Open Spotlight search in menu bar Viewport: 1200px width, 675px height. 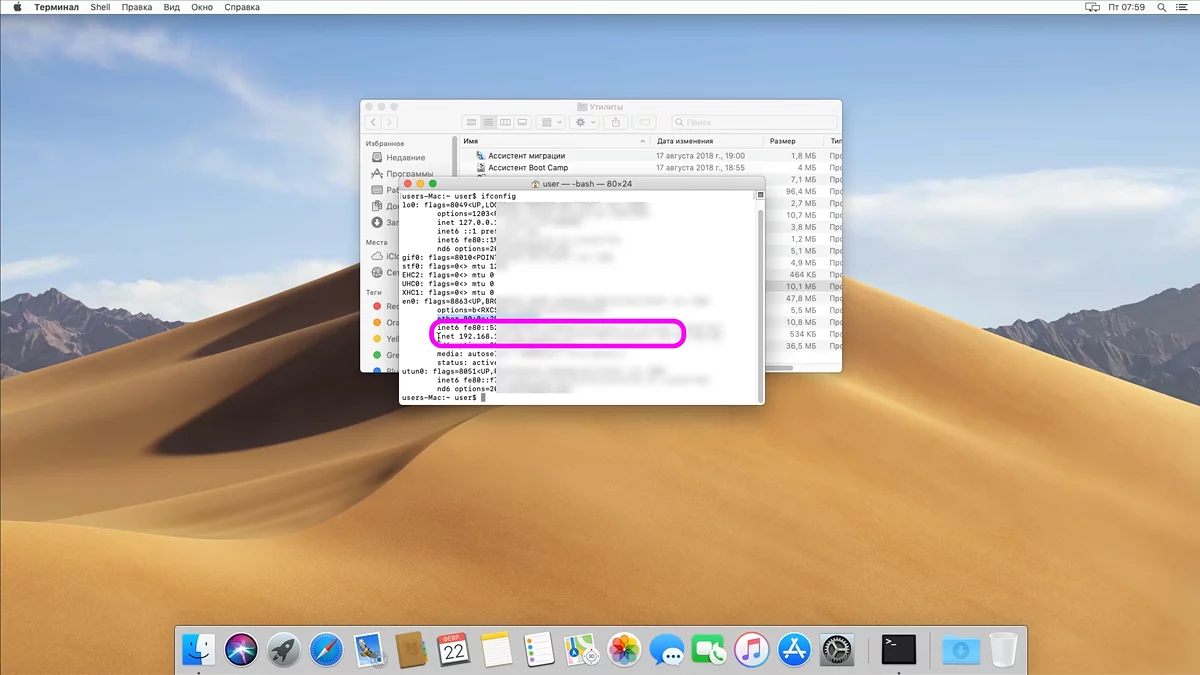(x=1161, y=7)
